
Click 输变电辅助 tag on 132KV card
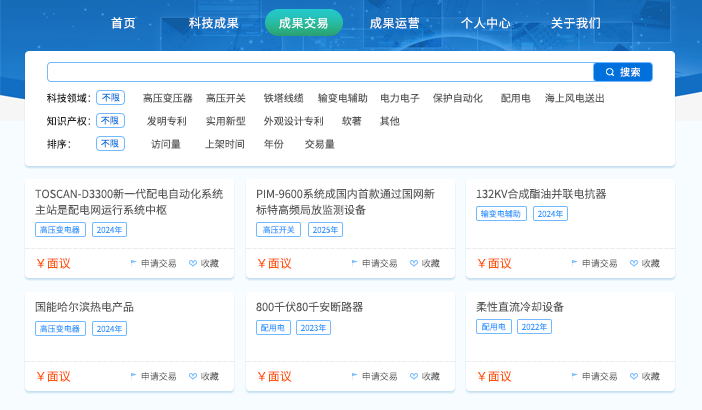(x=501, y=214)
